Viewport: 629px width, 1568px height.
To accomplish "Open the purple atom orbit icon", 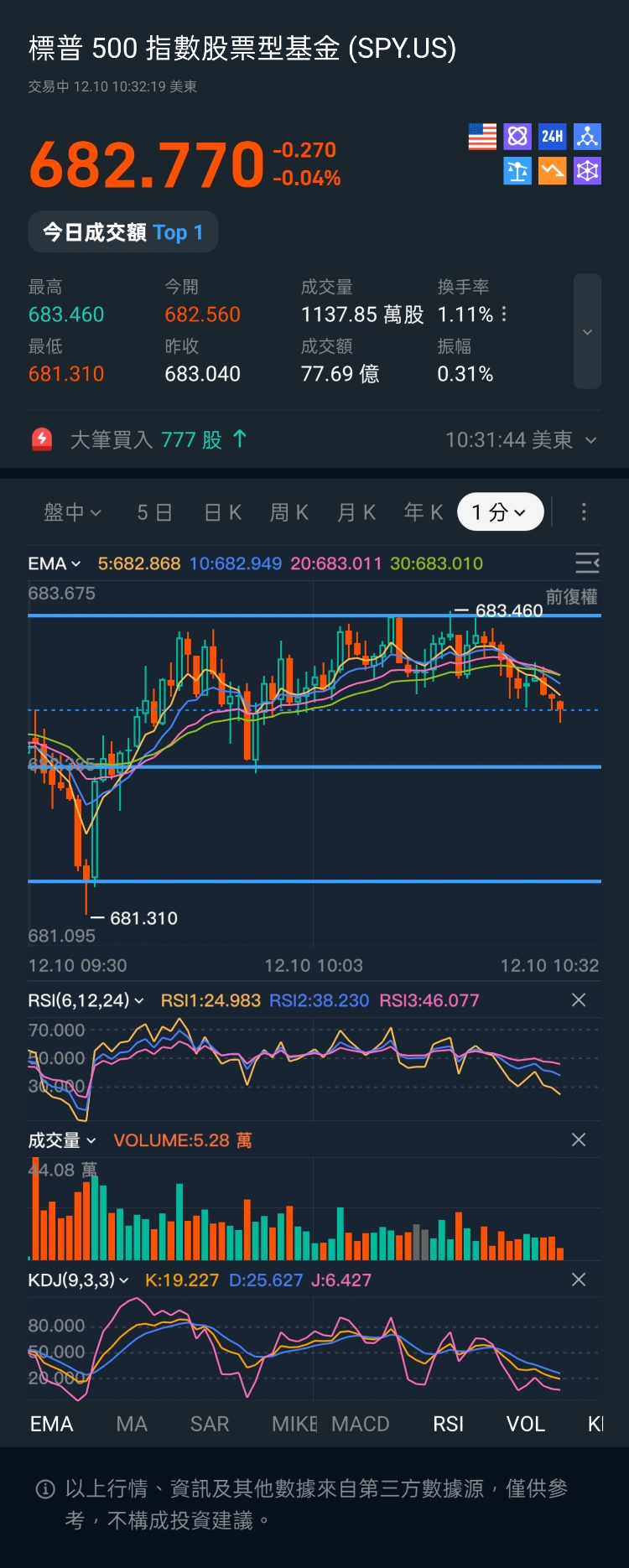I will tap(517, 137).
